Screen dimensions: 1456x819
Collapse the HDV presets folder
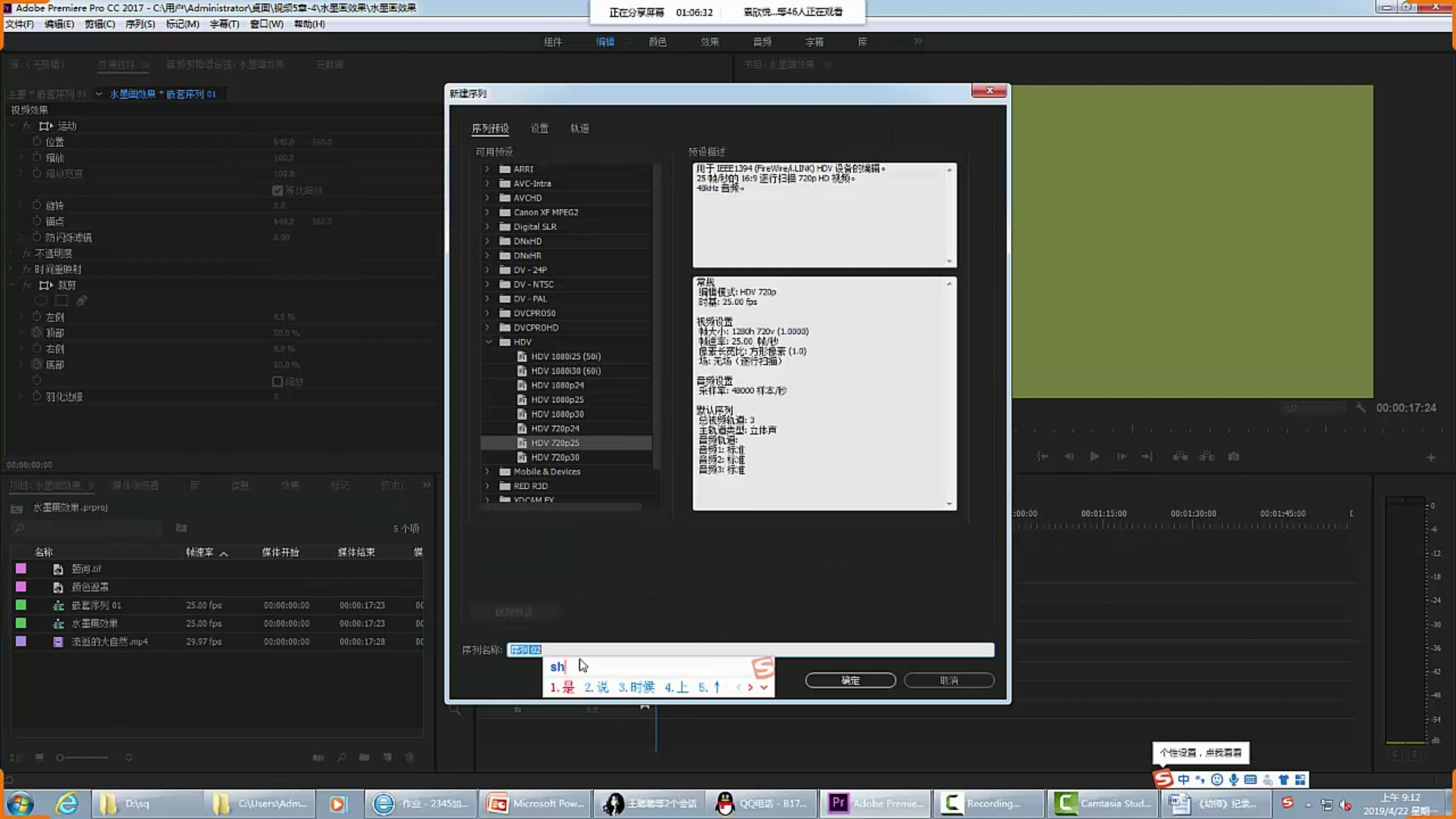pos(488,342)
